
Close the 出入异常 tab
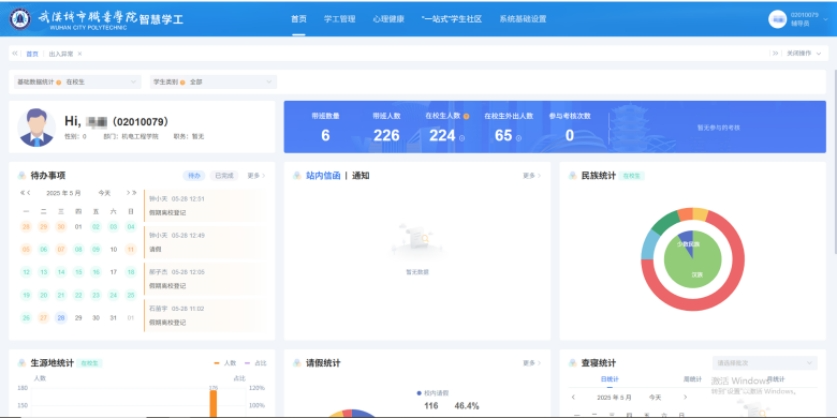[78, 54]
